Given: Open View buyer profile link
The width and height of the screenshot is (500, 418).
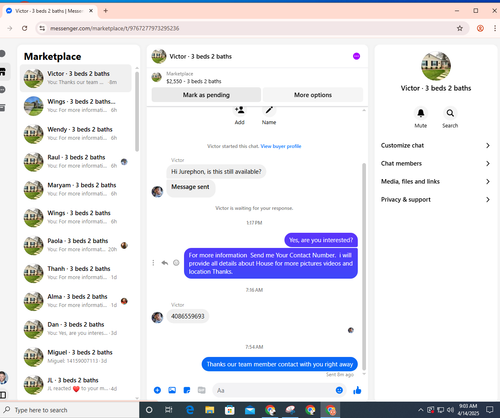Looking at the screenshot, I should pos(281,146).
